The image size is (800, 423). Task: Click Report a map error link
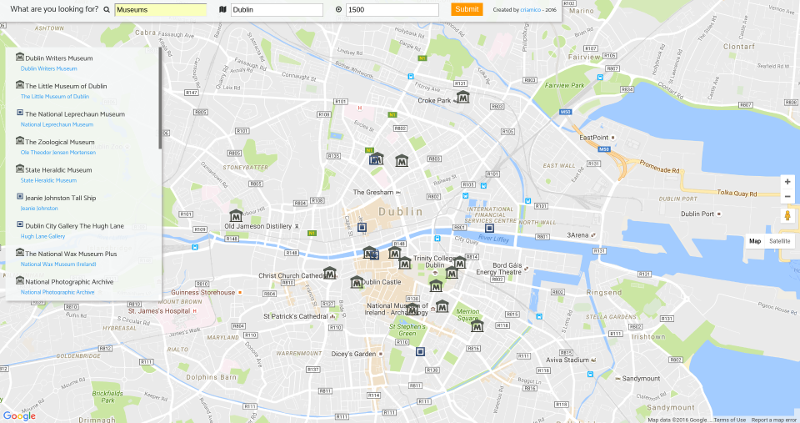[x=775, y=420]
